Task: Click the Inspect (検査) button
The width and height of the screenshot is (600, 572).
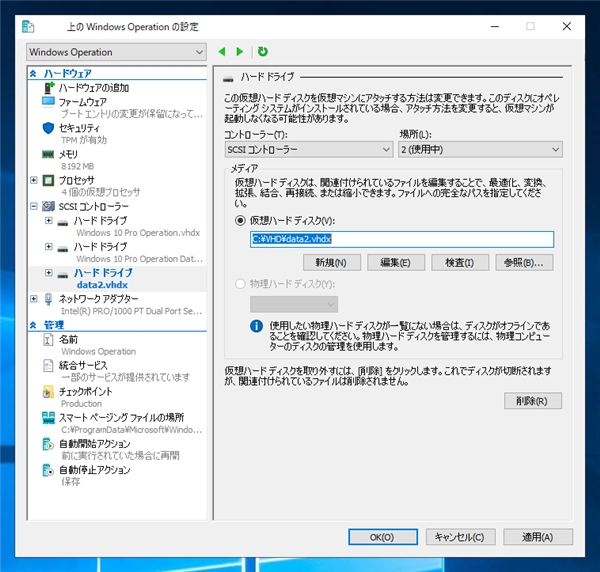Action: coord(460,262)
